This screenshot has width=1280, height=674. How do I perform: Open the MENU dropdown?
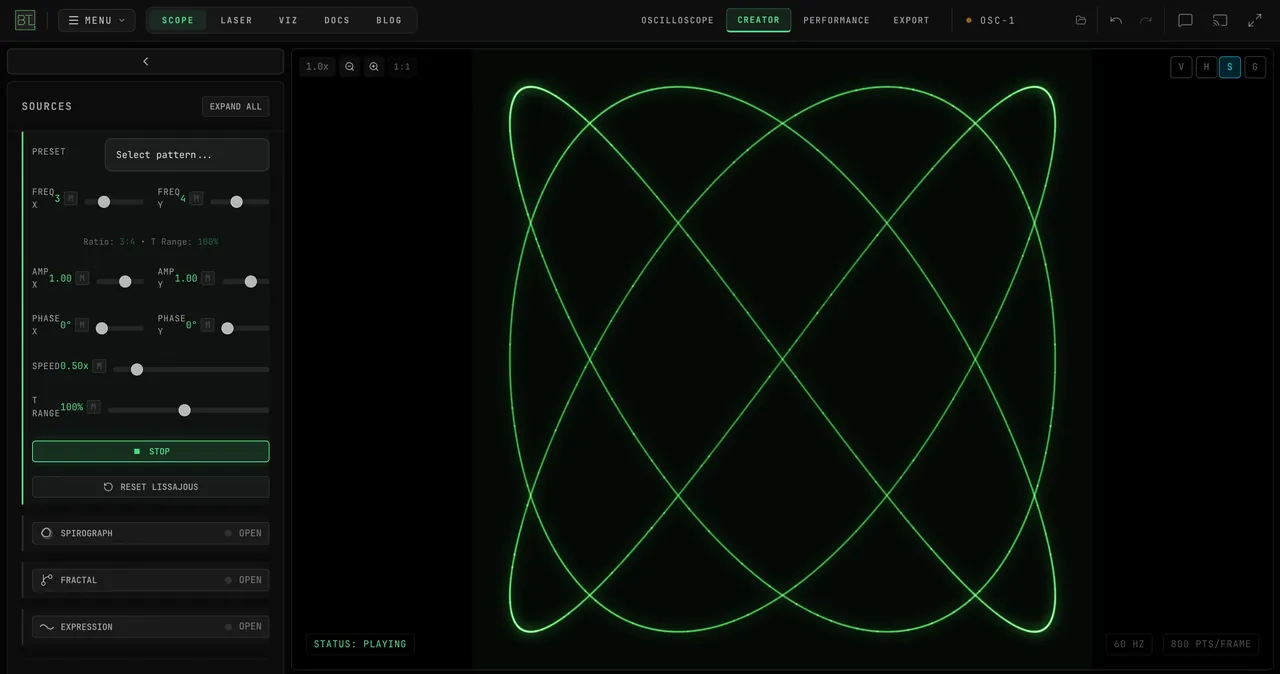point(97,20)
